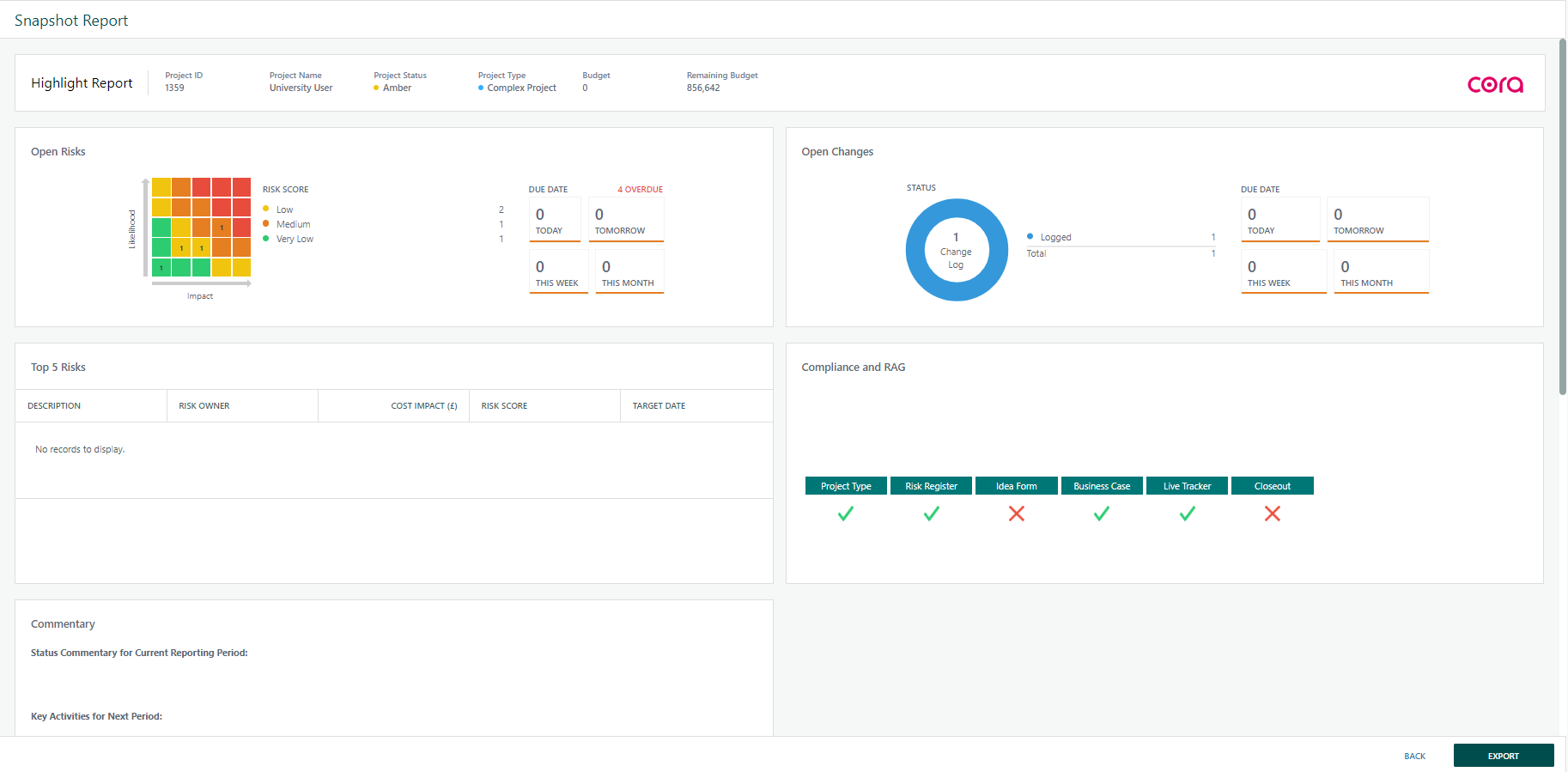
Task: Select the Risk Register compliance header
Action: click(931, 486)
